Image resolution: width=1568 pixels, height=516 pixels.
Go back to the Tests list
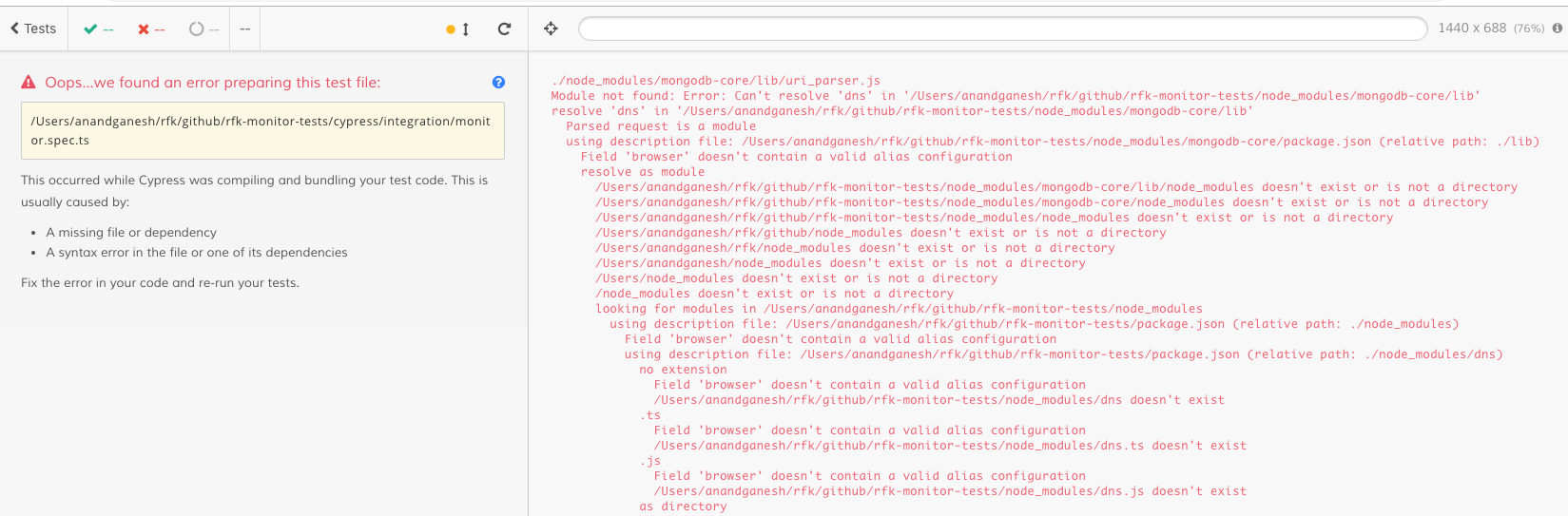33,29
